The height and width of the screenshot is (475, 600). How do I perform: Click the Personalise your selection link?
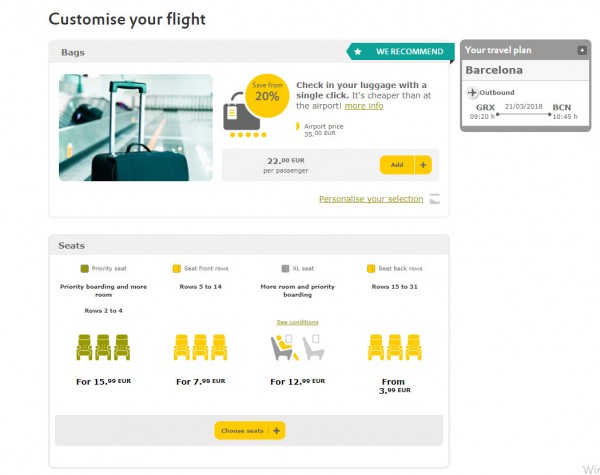(x=371, y=199)
